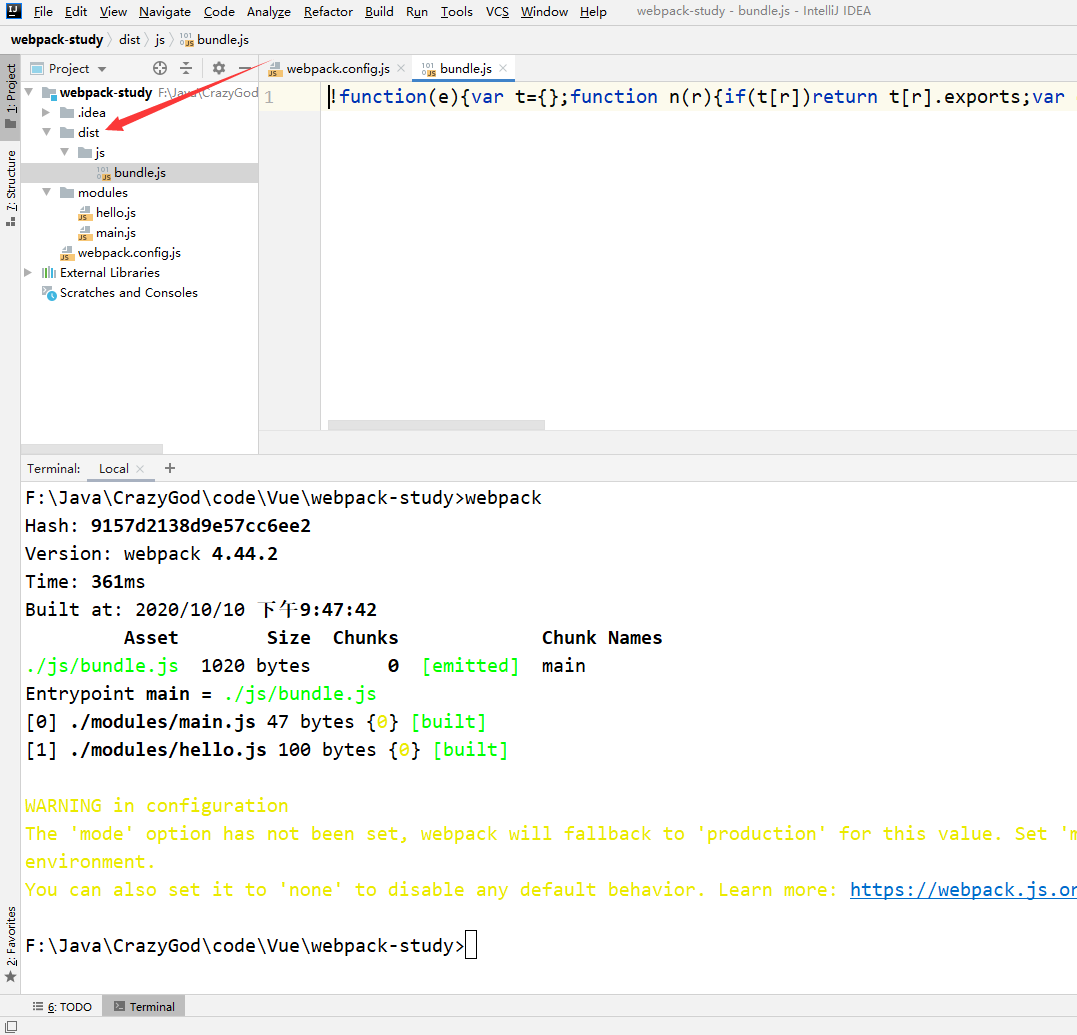Close the bundle.js editor tab

pyautogui.click(x=503, y=68)
